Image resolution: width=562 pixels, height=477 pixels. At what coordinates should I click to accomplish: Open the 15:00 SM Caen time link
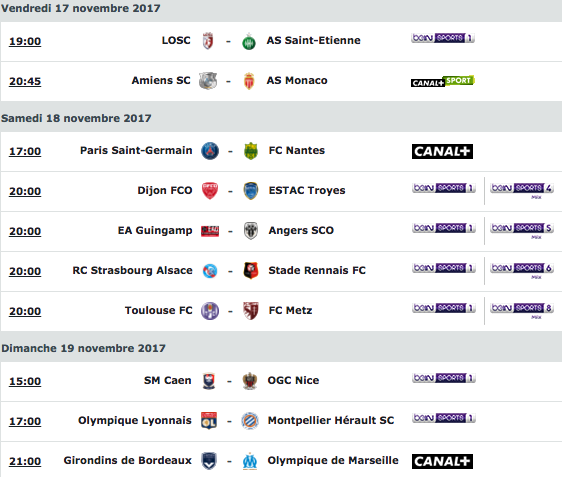tap(25, 381)
